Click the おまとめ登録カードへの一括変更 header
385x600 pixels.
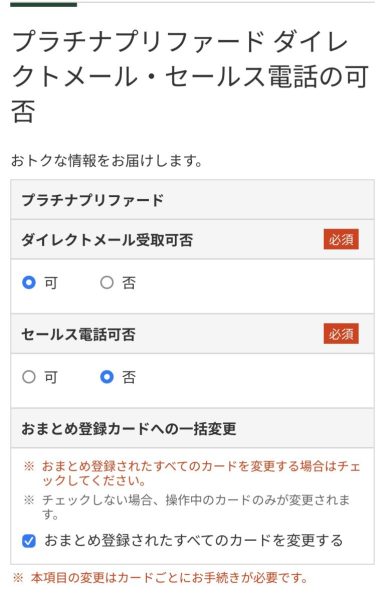[x=129, y=429]
